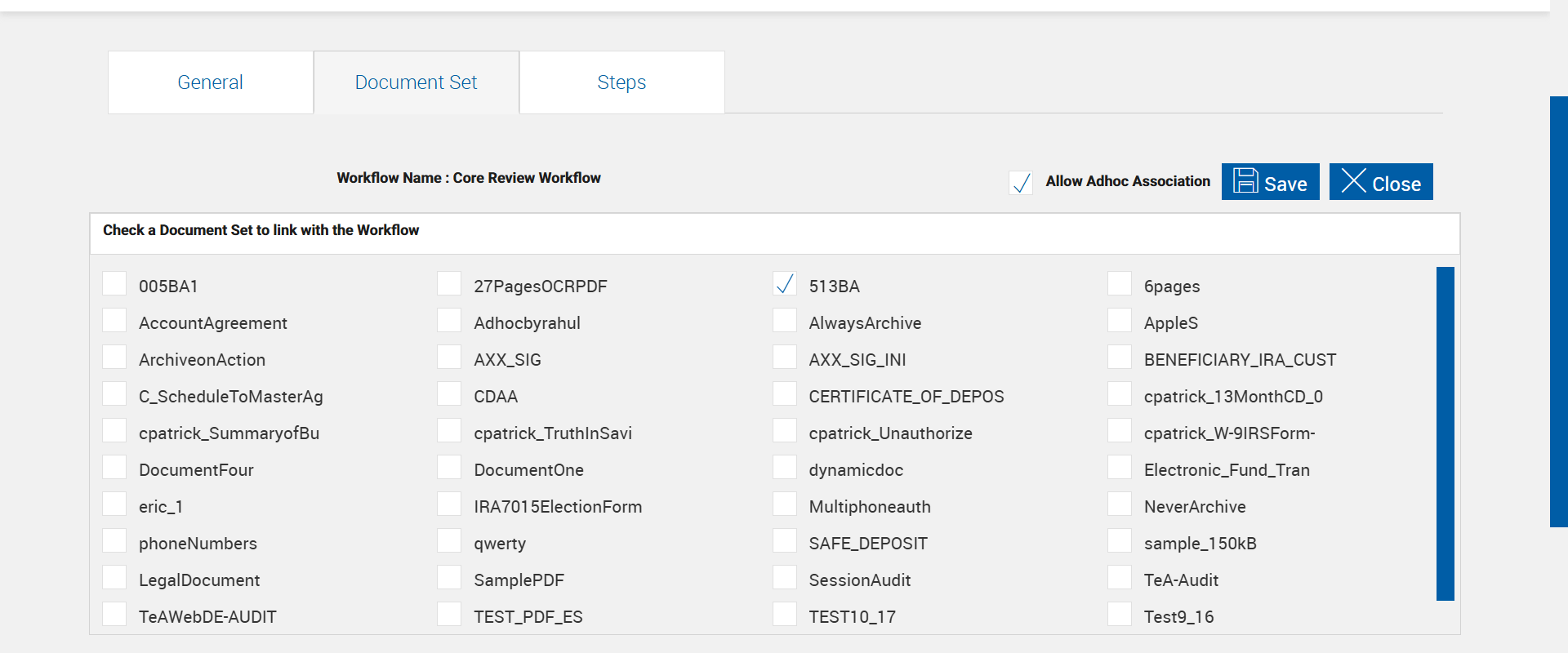Go to the Steps tab
The width and height of the screenshot is (1568, 653).
(x=621, y=82)
